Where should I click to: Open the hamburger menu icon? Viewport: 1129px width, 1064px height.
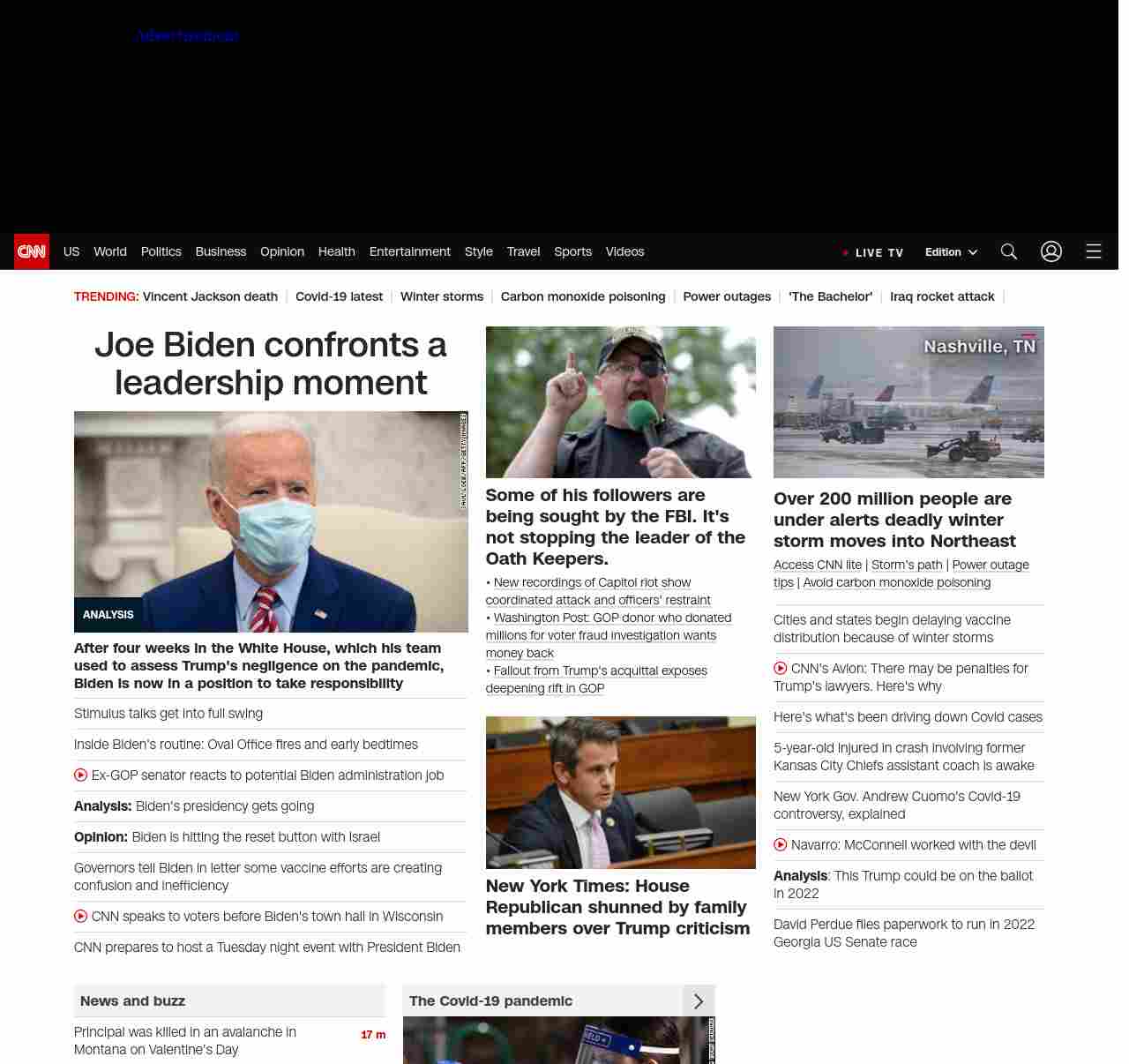(x=1093, y=251)
